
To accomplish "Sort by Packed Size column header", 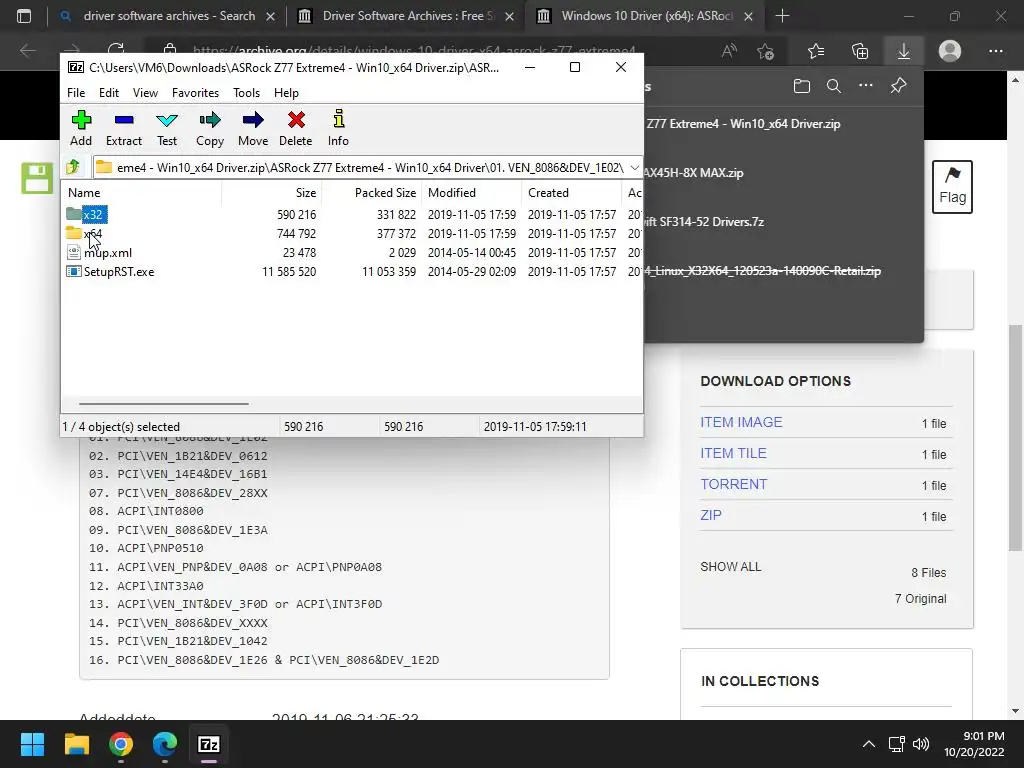I will click(x=372, y=193).
